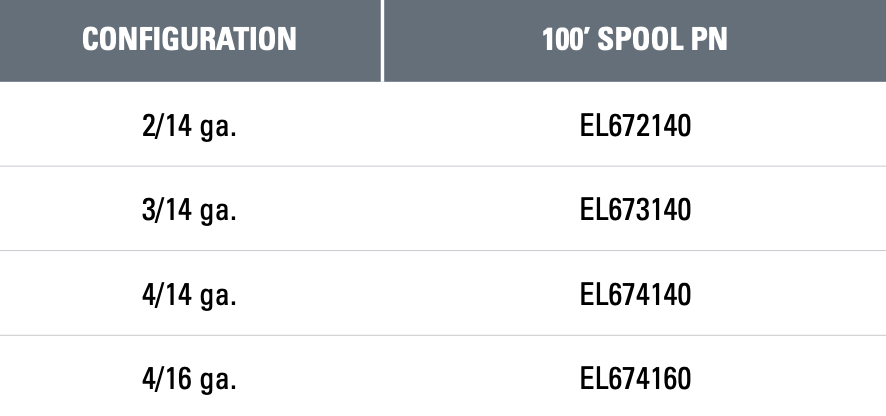
Task: Click the divider line below the 3/14 ga. row
Action: pos(443,250)
